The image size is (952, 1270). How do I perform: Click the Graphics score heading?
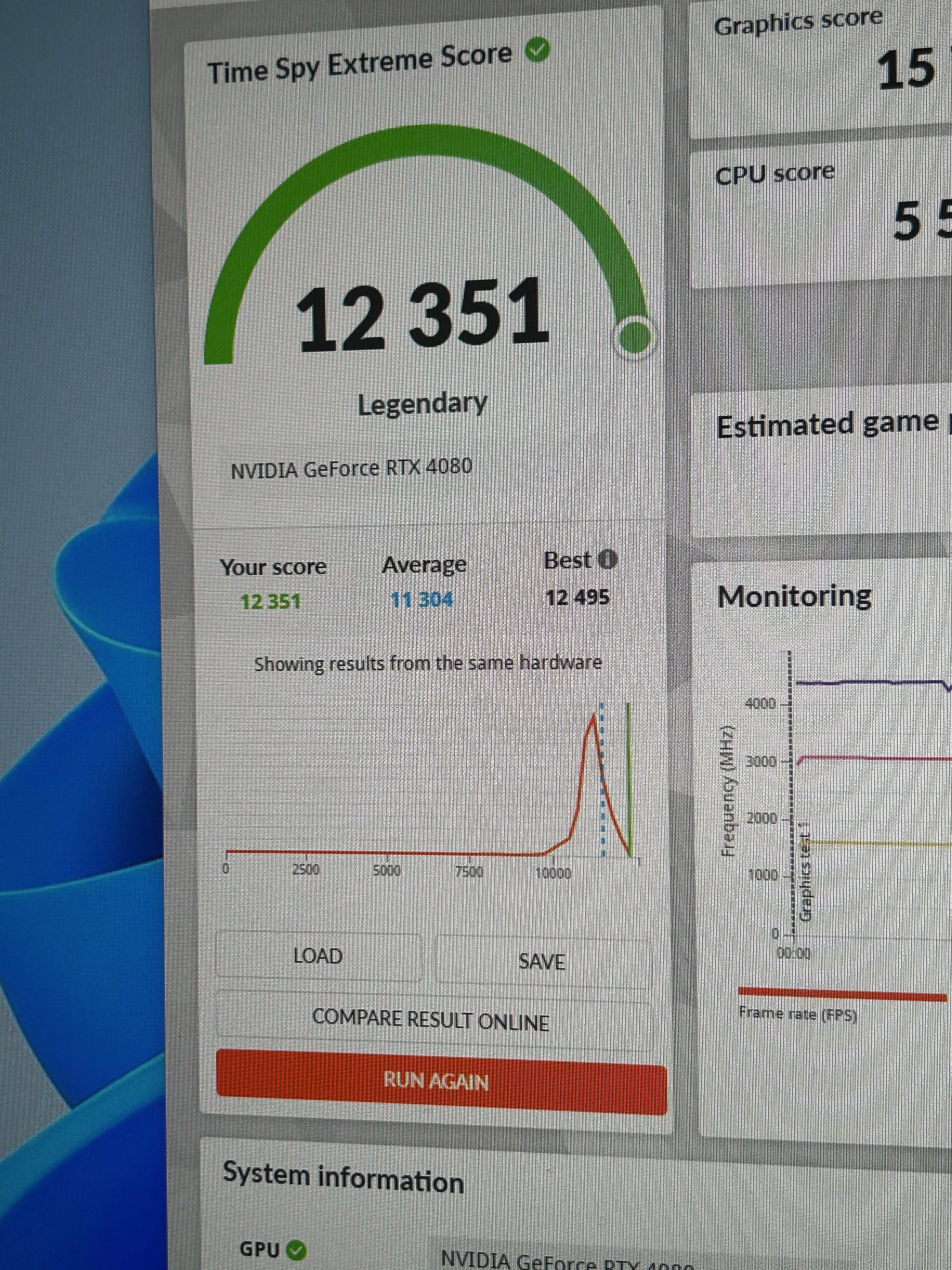798,22
